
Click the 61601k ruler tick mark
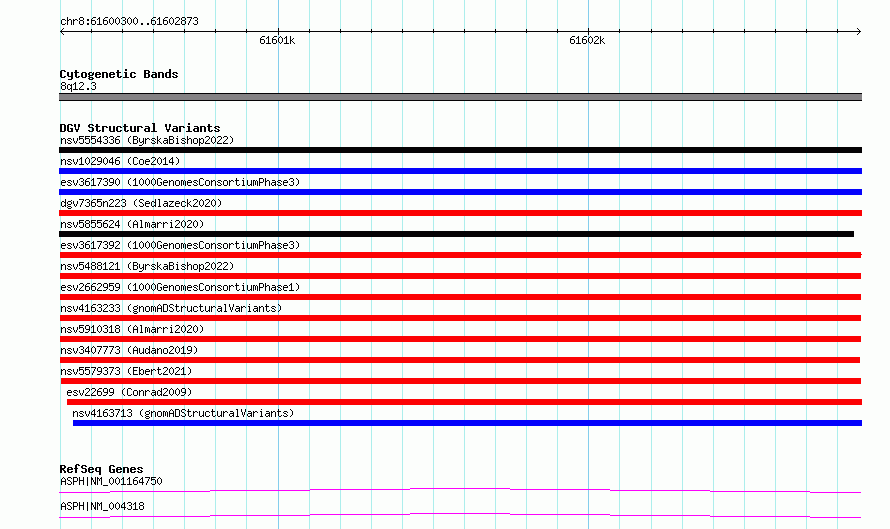278,31
